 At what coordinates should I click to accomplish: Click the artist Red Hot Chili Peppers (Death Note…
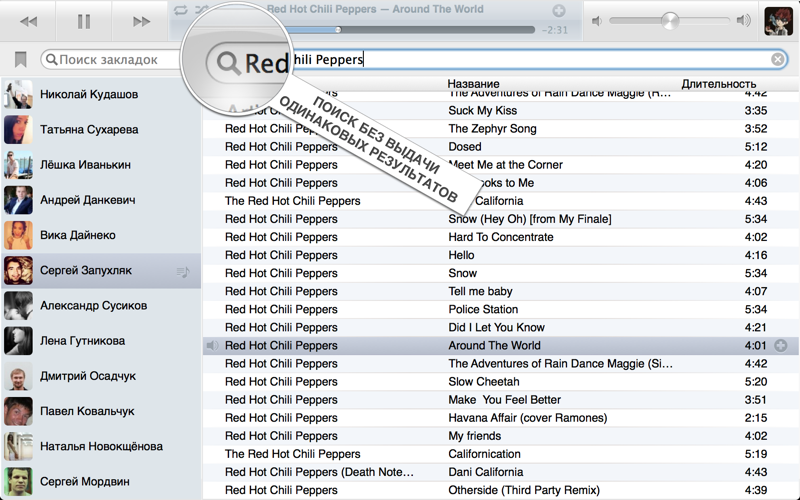pos(319,472)
